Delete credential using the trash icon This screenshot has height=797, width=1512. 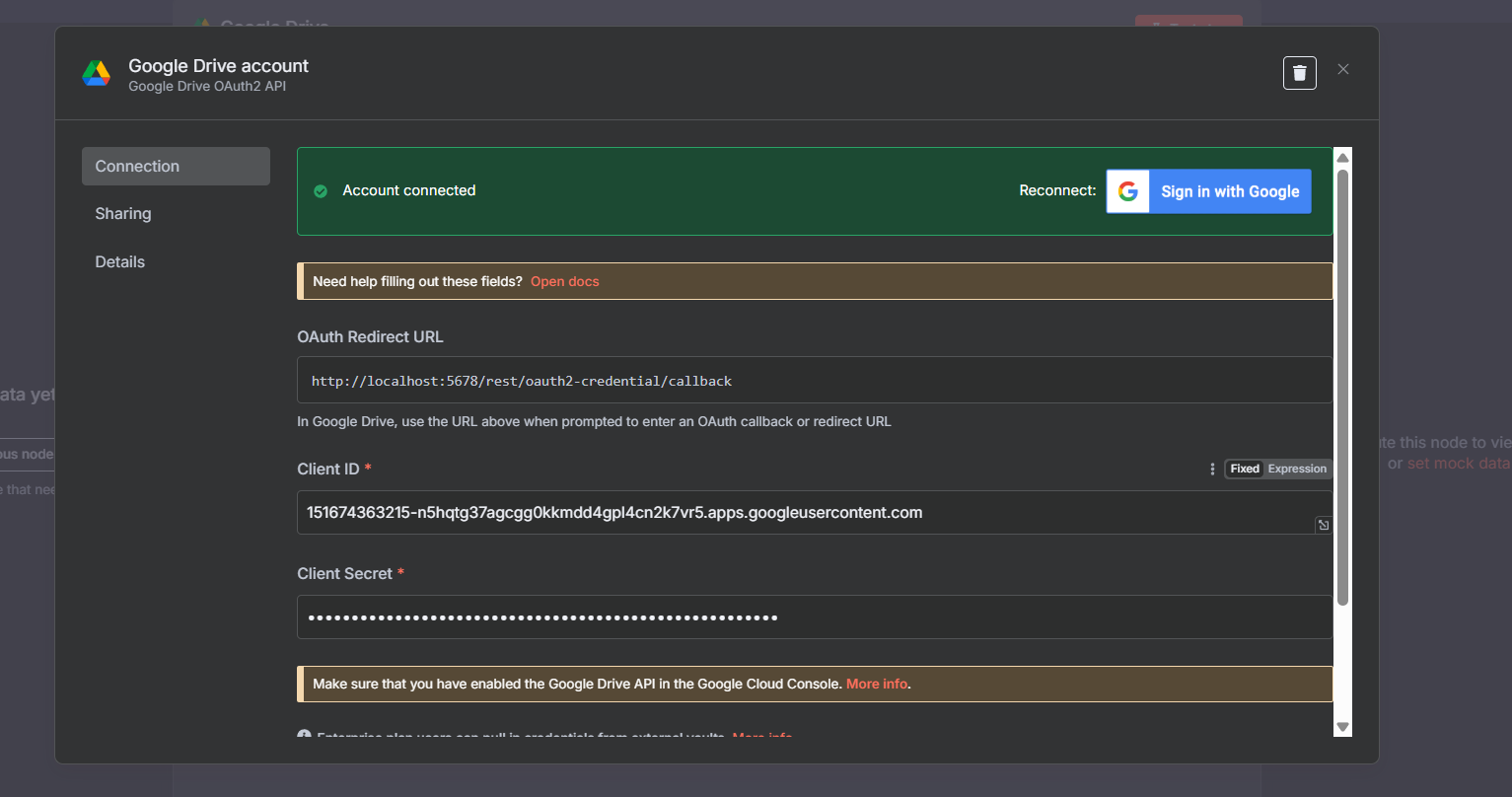tap(1299, 72)
